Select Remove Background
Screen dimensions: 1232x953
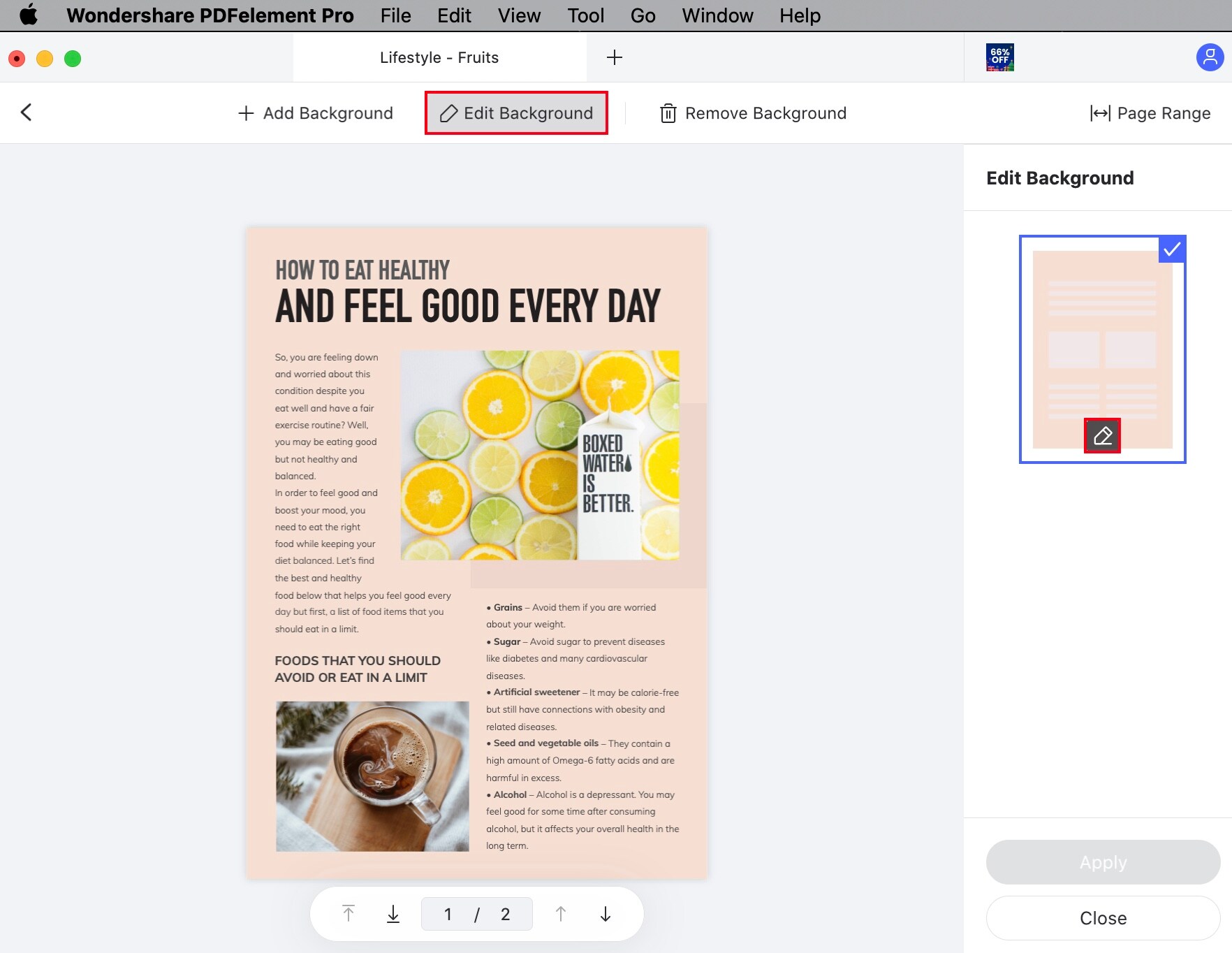(752, 112)
